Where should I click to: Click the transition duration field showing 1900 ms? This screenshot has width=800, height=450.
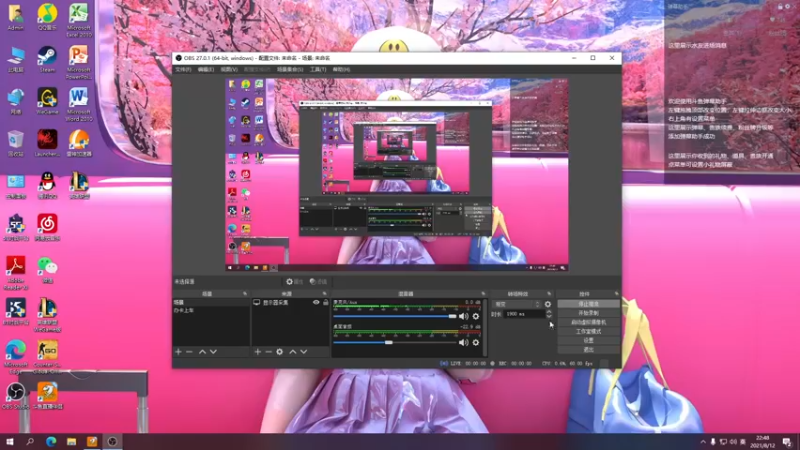click(524, 314)
